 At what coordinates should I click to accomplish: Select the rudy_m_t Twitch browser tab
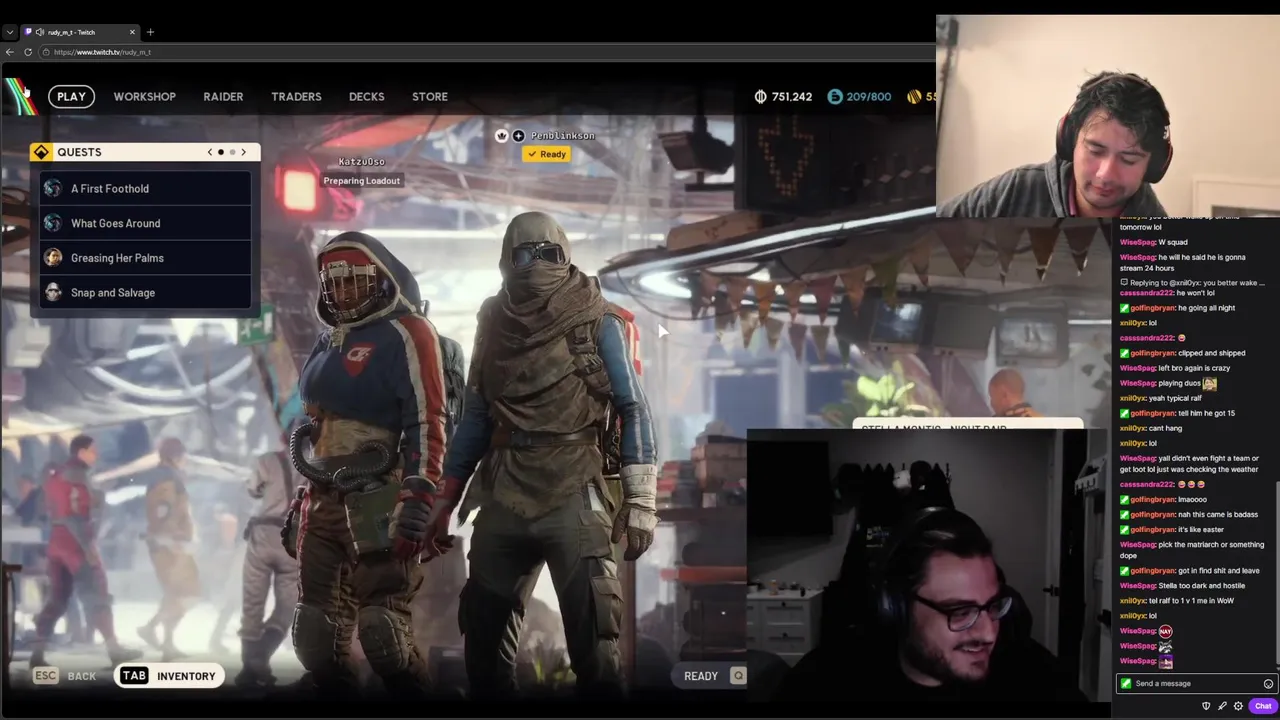pos(81,32)
